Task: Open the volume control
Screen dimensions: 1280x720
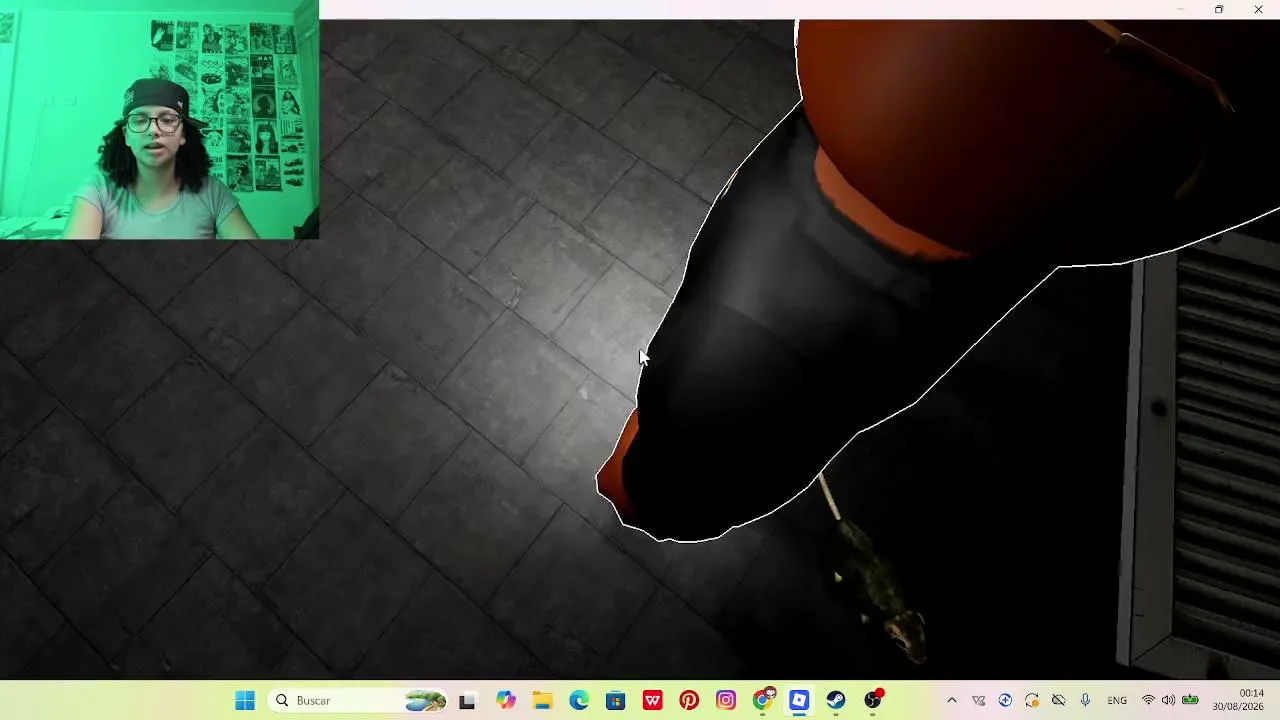Action: [1168, 700]
